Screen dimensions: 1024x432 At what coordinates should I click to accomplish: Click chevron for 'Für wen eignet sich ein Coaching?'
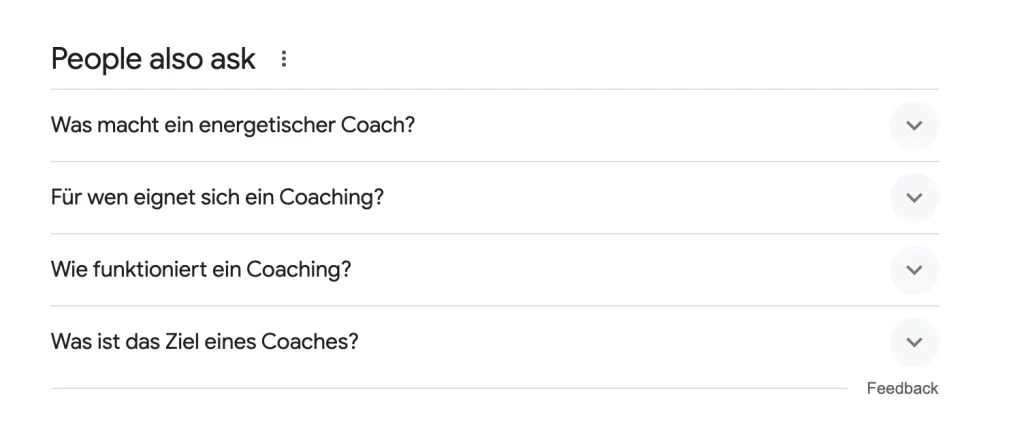pyautogui.click(x=913, y=198)
